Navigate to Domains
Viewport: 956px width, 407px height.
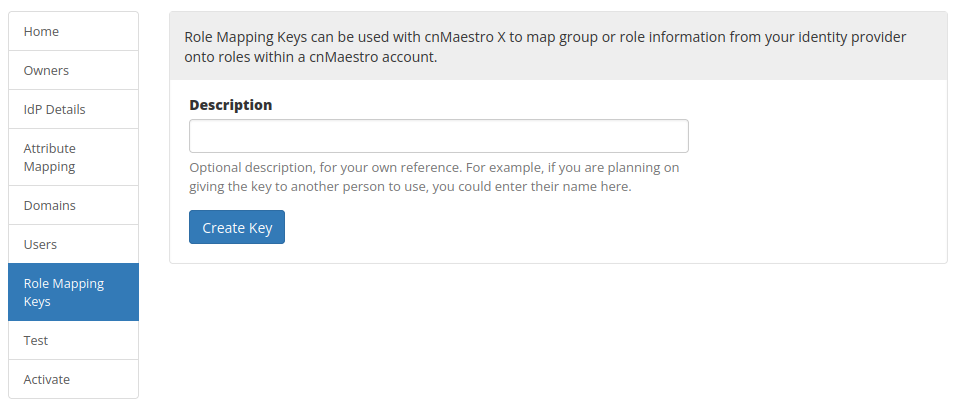coord(73,205)
